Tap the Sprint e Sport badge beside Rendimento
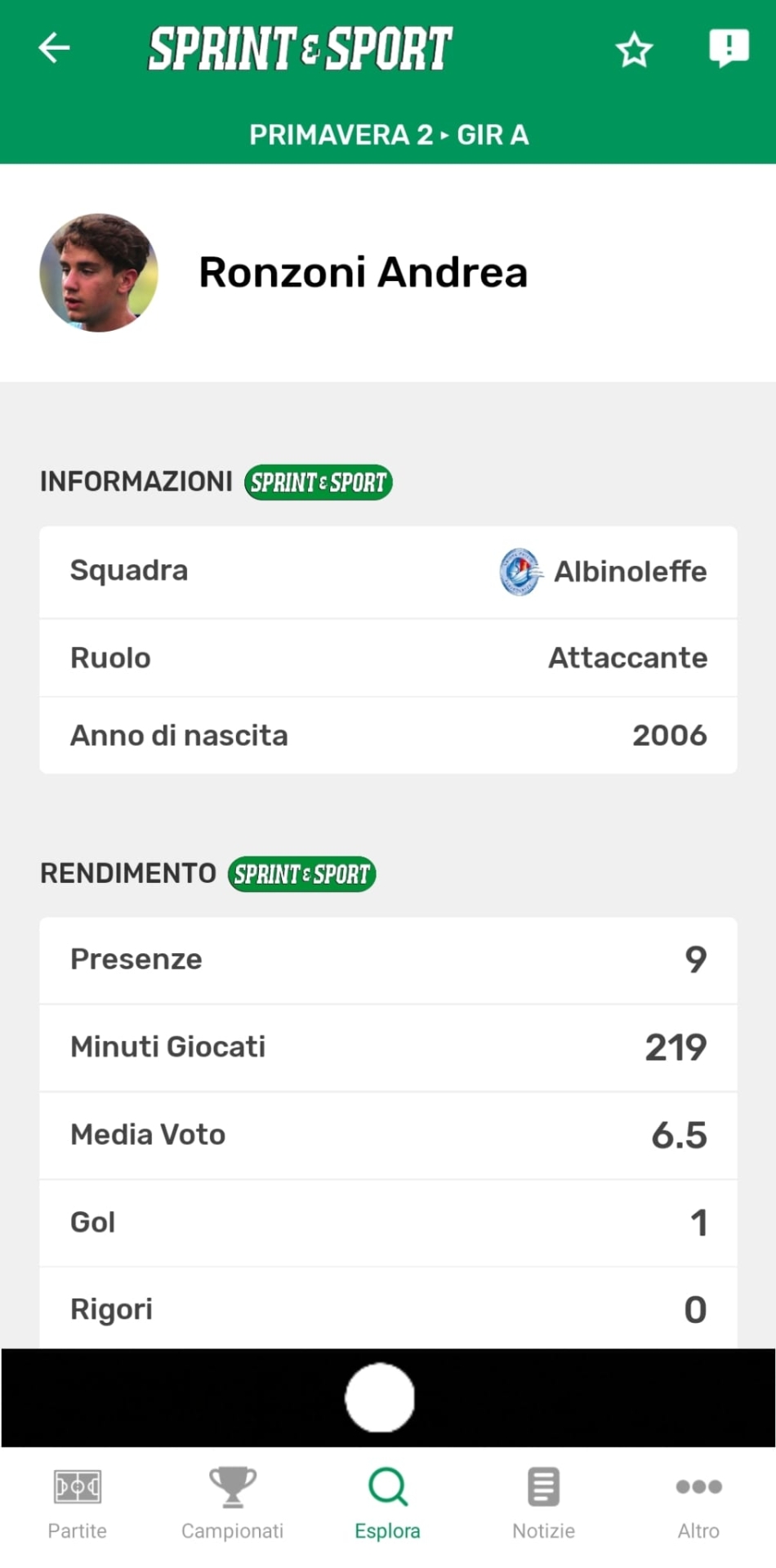This screenshot has width=776, height=1568. [x=301, y=874]
